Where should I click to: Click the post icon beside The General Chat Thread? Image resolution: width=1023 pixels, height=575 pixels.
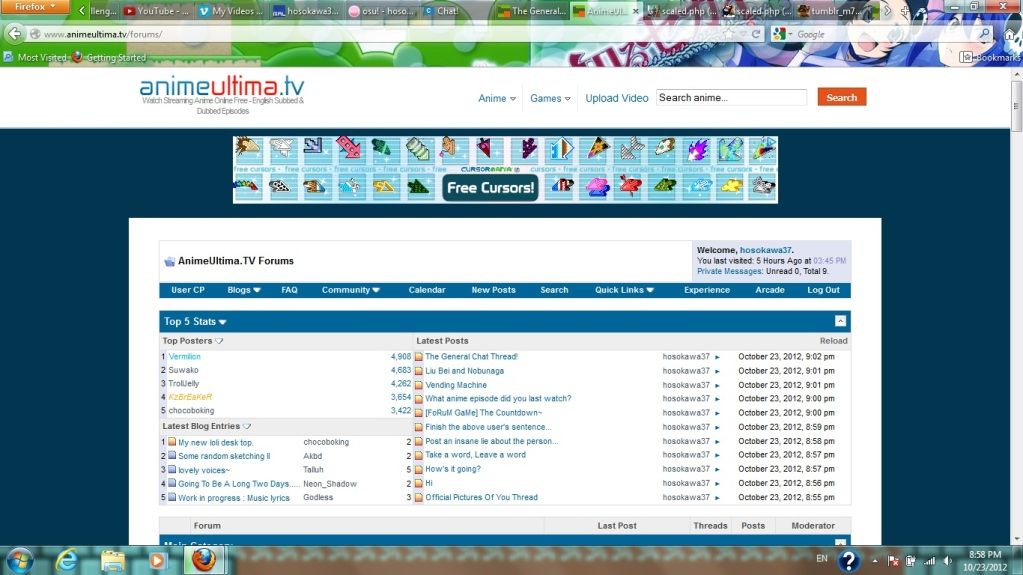[x=419, y=357]
